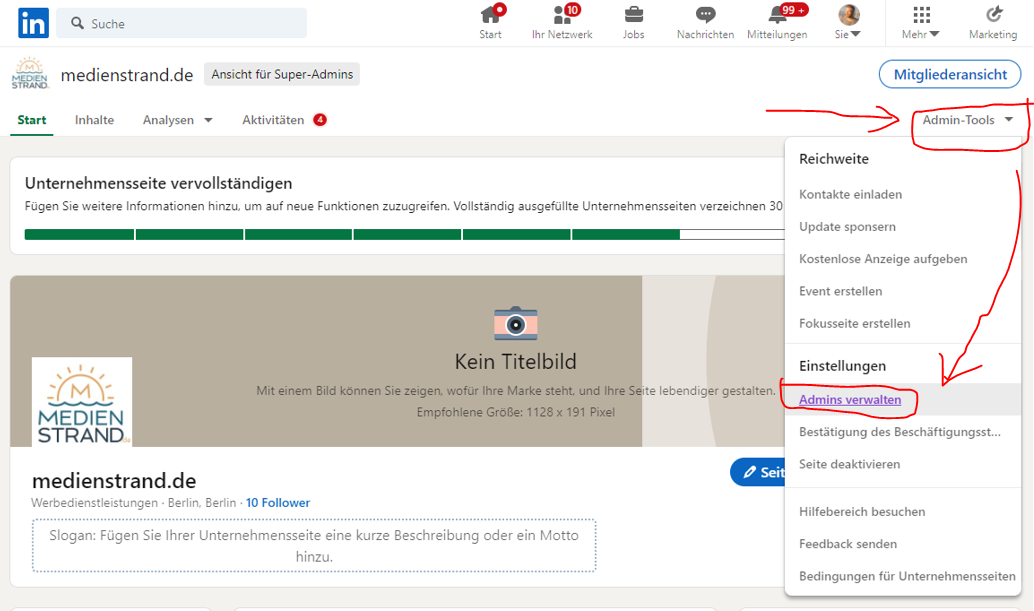Choose Kontakte einladen from menu
This screenshot has height=611, width=1034.
coord(850,194)
